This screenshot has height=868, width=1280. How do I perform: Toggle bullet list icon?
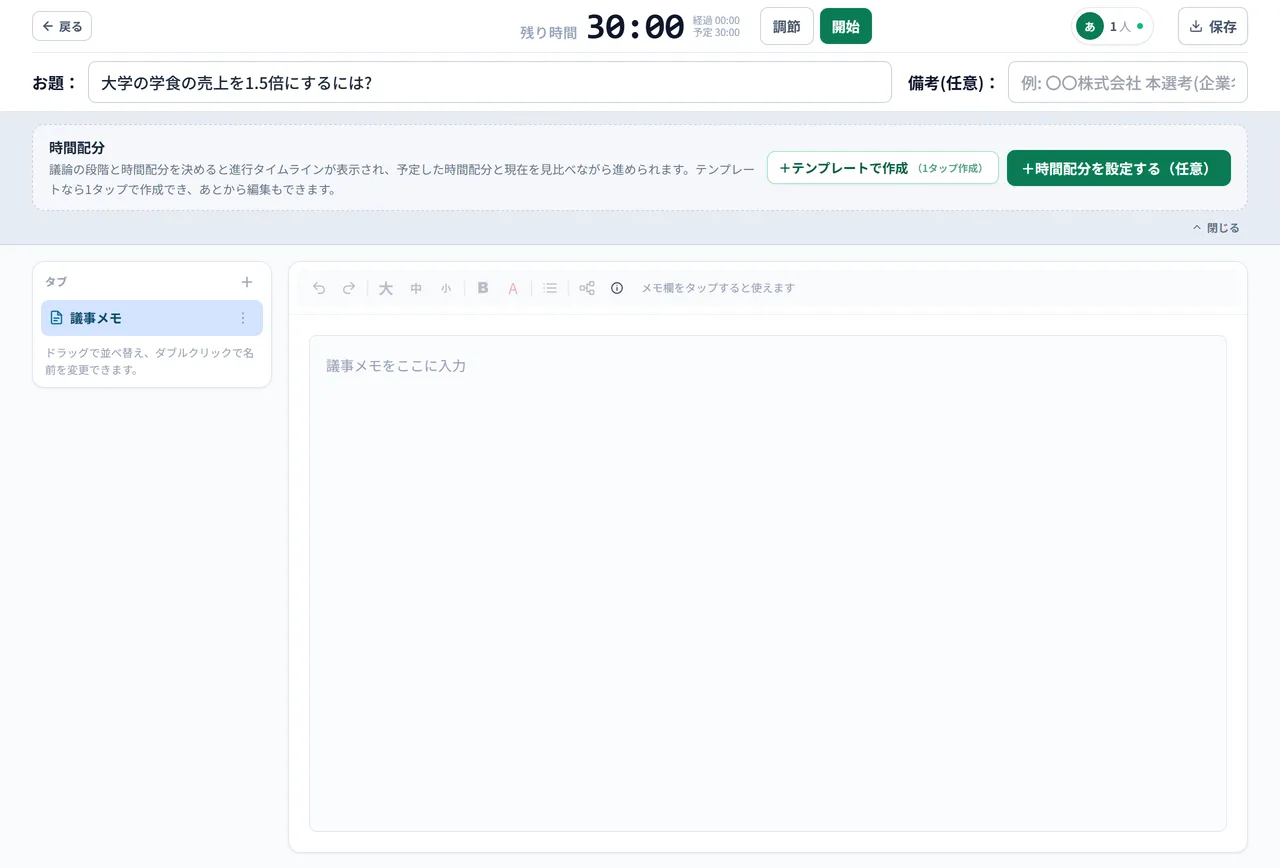[550, 288]
